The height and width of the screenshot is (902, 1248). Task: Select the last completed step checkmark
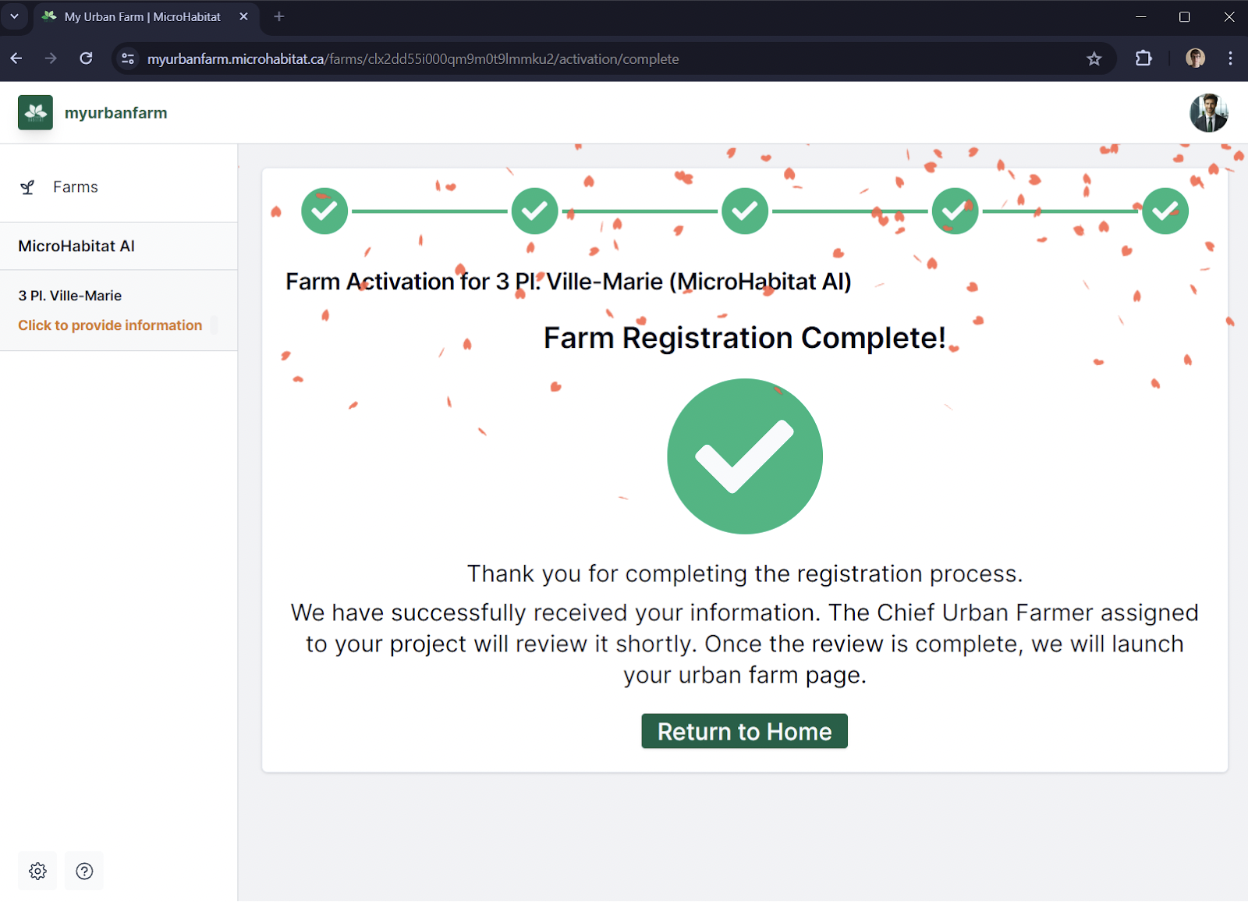(1165, 211)
